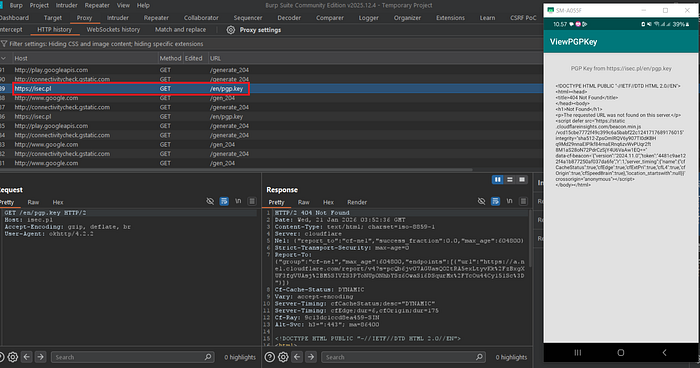Show Render view in Response panel
This screenshot has width=700, height=368.
357,202
